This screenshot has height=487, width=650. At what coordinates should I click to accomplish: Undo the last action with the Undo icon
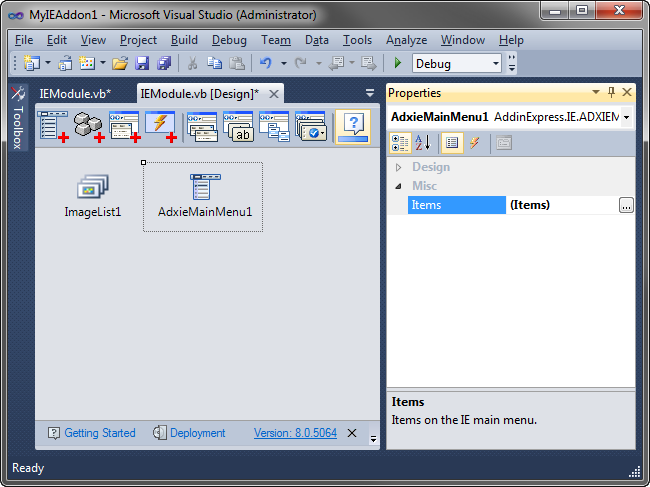click(x=266, y=63)
